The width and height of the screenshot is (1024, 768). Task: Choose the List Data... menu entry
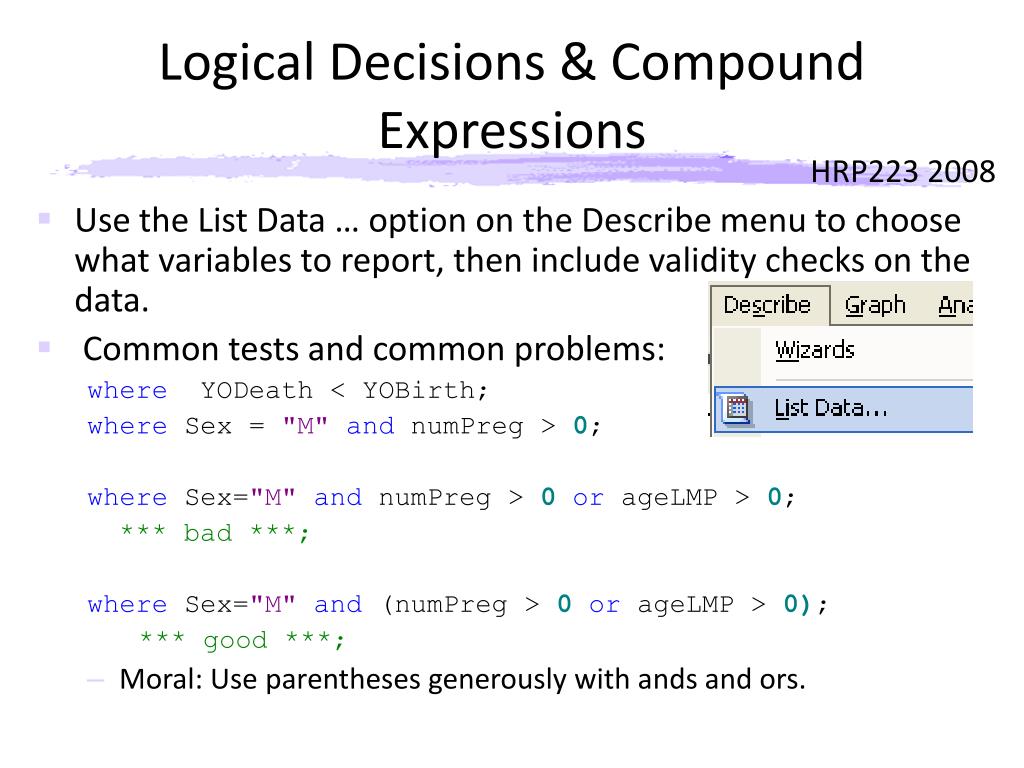(x=843, y=409)
